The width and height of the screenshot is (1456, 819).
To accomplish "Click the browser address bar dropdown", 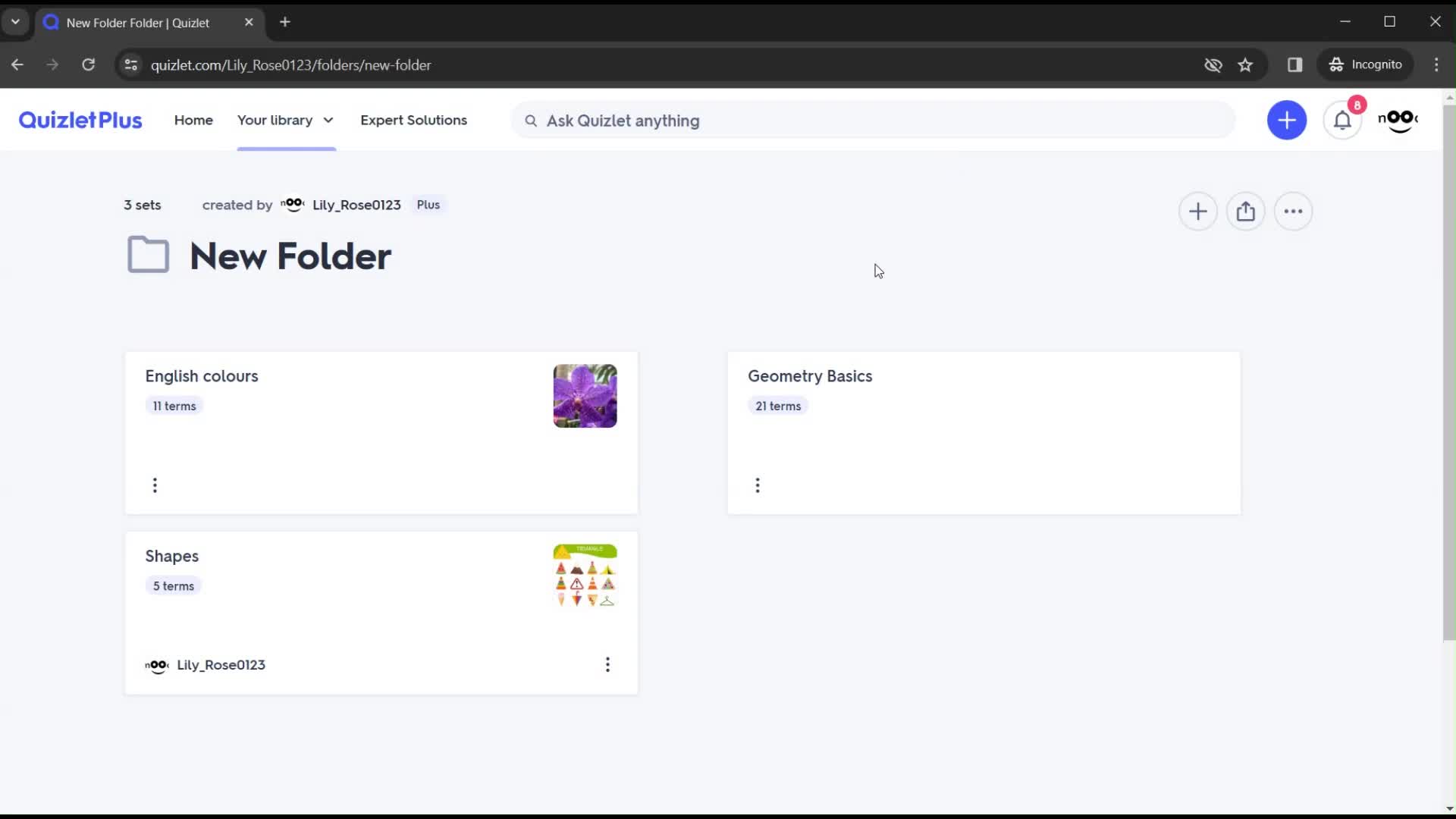I will click(x=14, y=22).
